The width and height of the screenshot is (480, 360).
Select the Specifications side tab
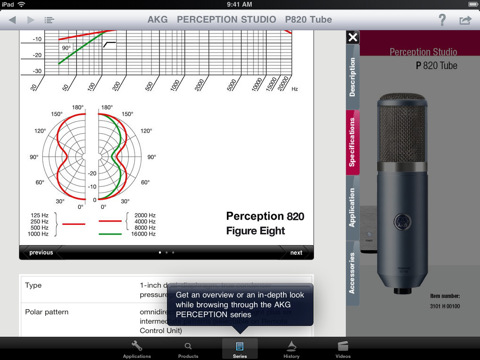[x=352, y=142]
